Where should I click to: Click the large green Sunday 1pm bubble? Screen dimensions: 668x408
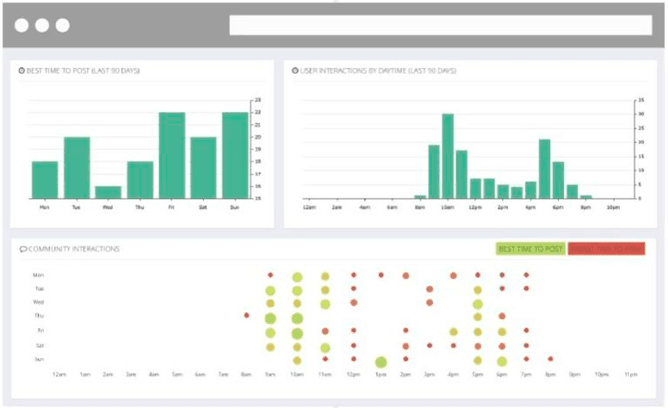click(x=381, y=362)
